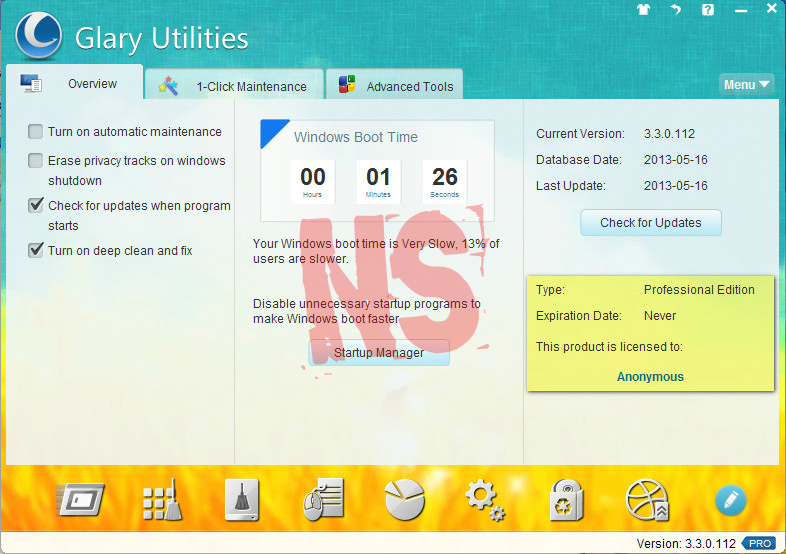
Task: Open the Browser Assistant globe icon
Action: coord(647,499)
